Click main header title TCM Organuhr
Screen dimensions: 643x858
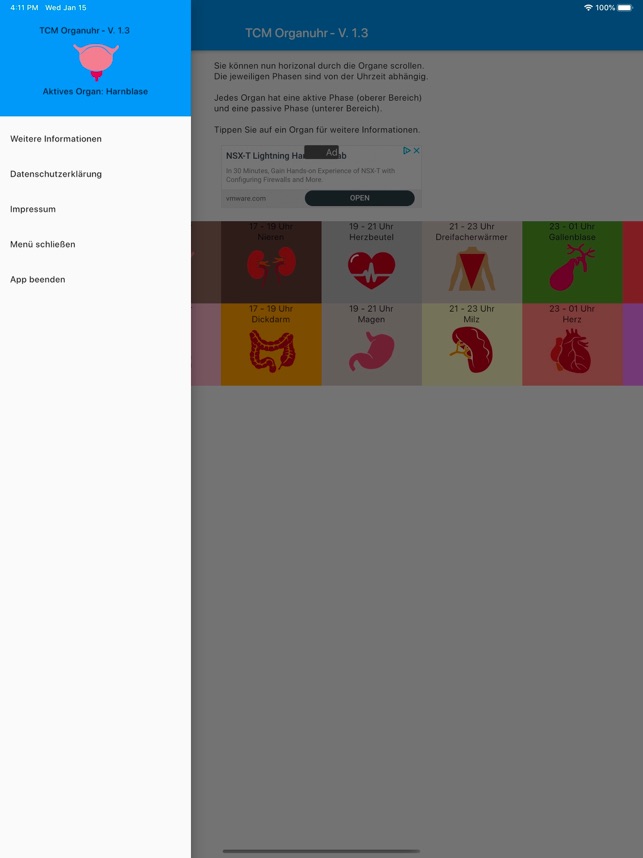coord(306,33)
